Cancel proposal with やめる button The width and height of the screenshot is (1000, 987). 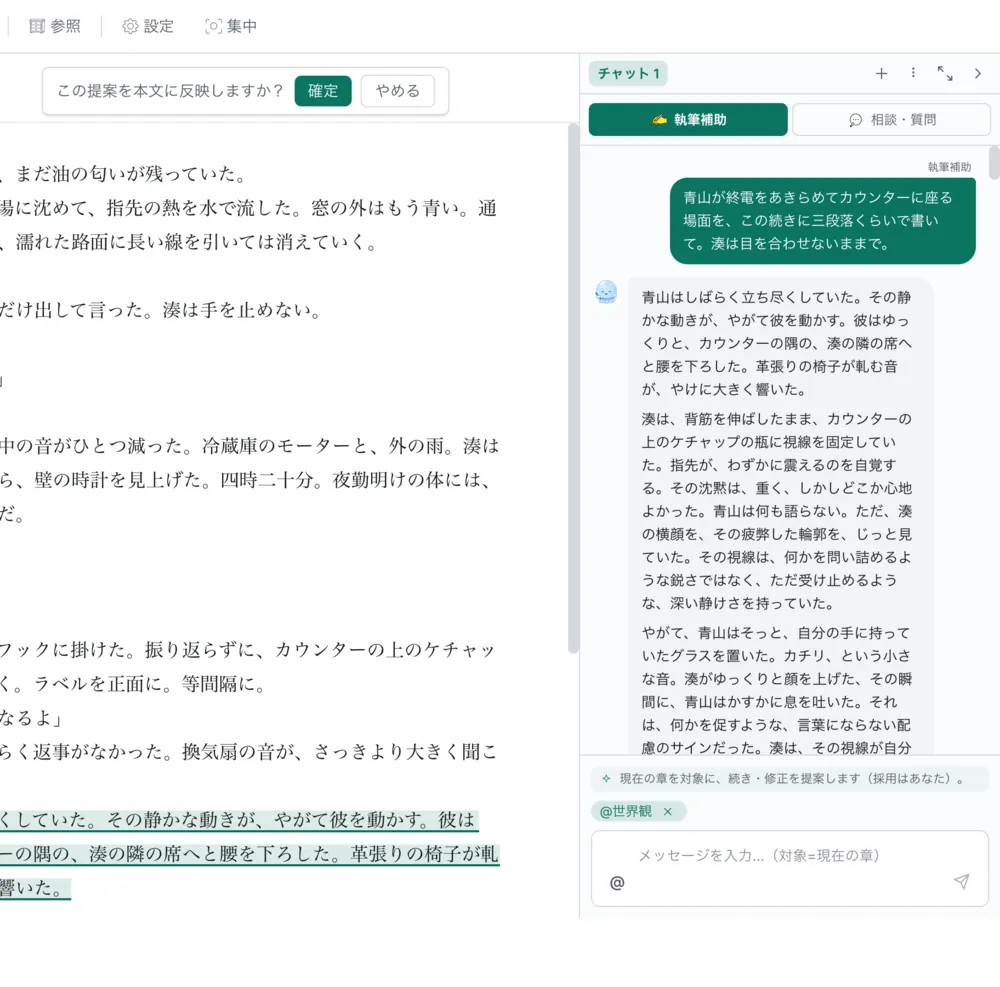point(398,91)
